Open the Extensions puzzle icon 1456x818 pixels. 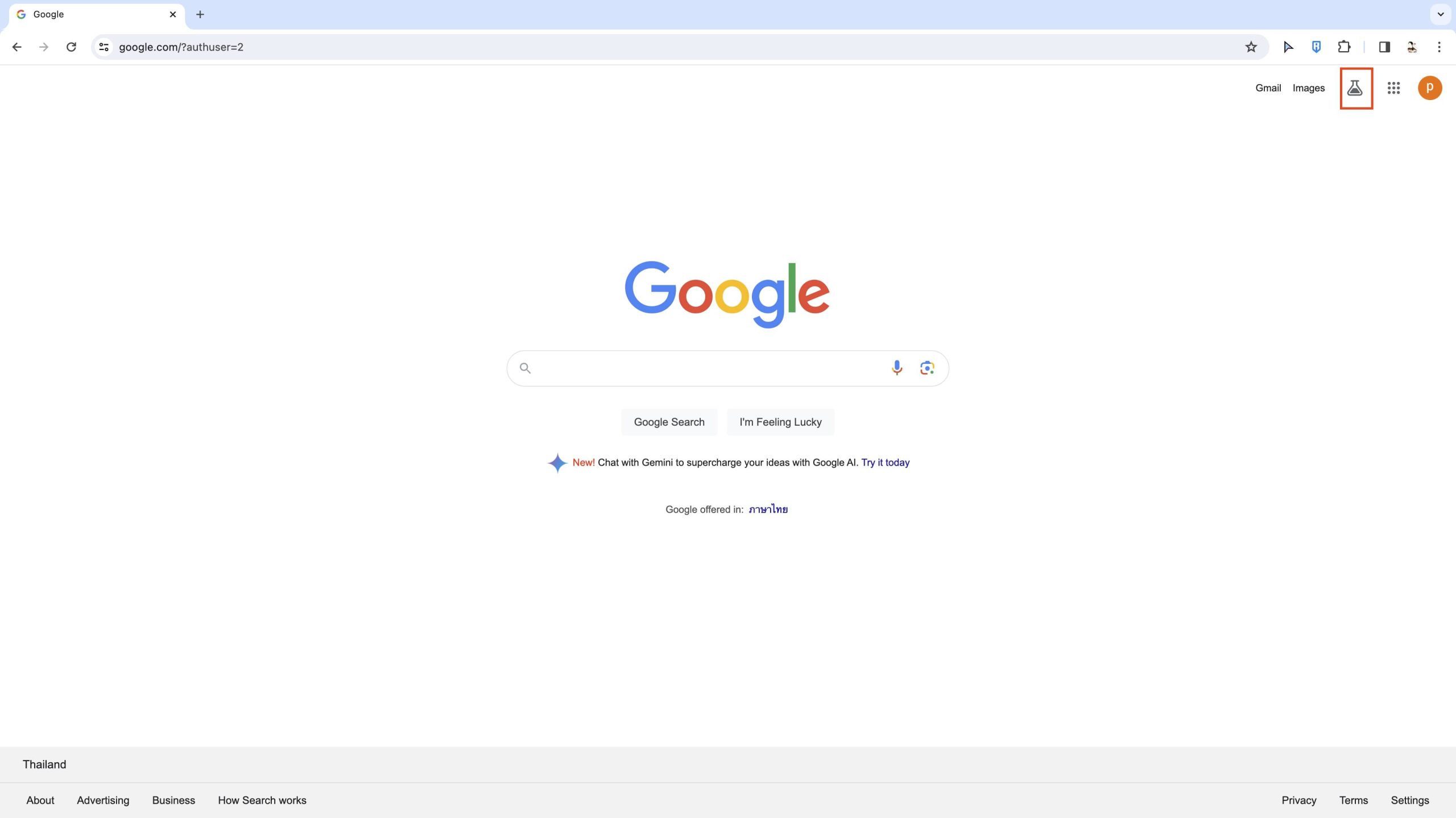(1344, 47)
